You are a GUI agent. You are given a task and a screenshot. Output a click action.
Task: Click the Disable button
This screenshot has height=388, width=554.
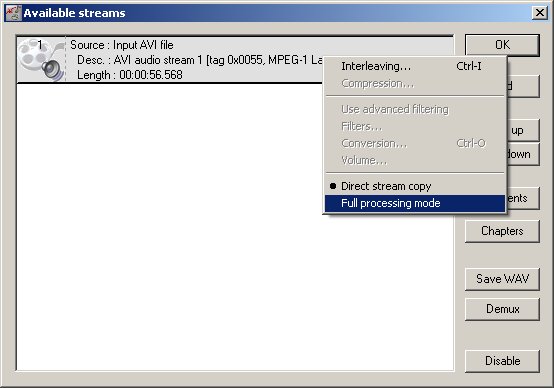(502, 361)
